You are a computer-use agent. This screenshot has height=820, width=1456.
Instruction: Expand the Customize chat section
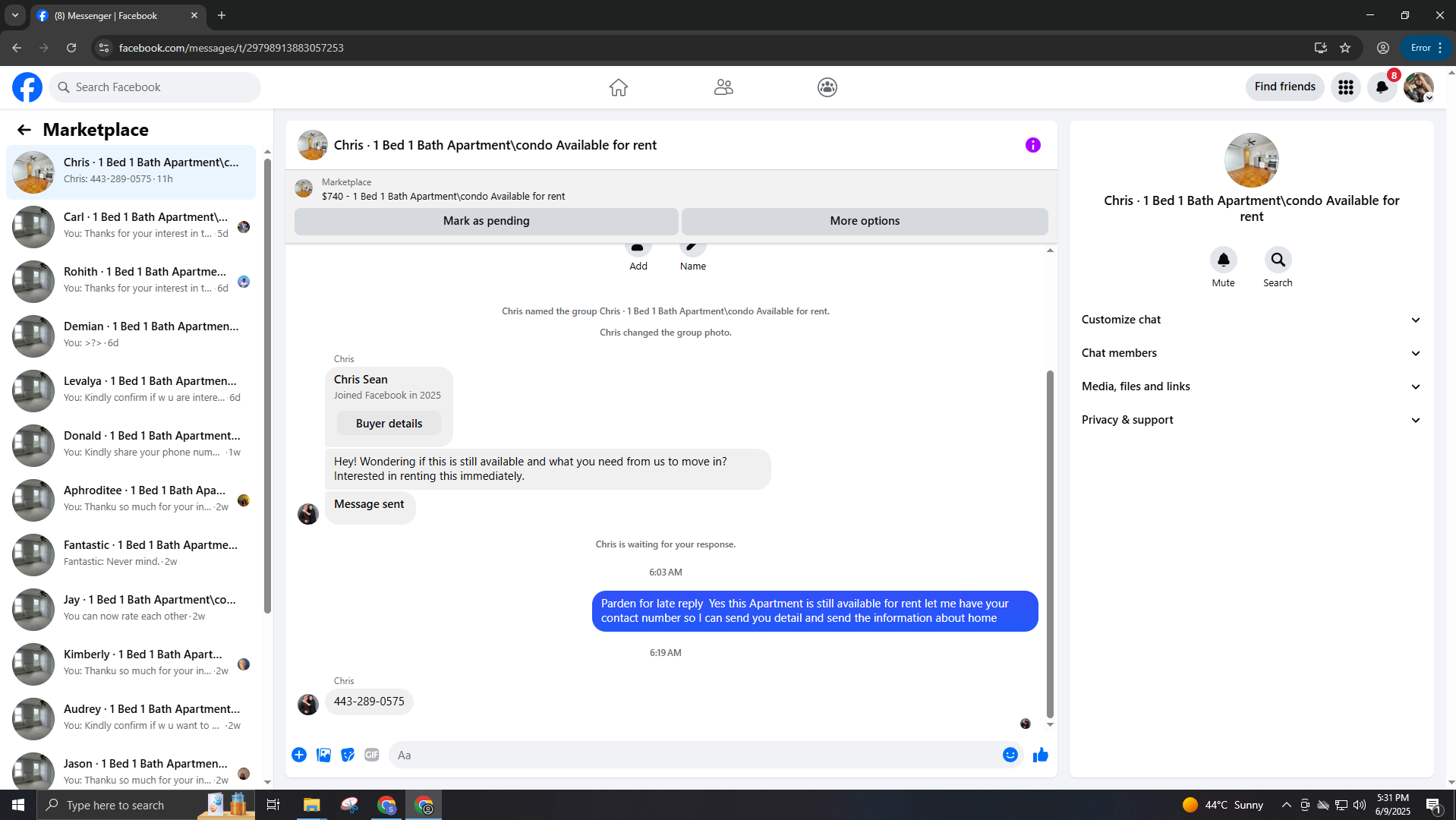(1252, 320)
